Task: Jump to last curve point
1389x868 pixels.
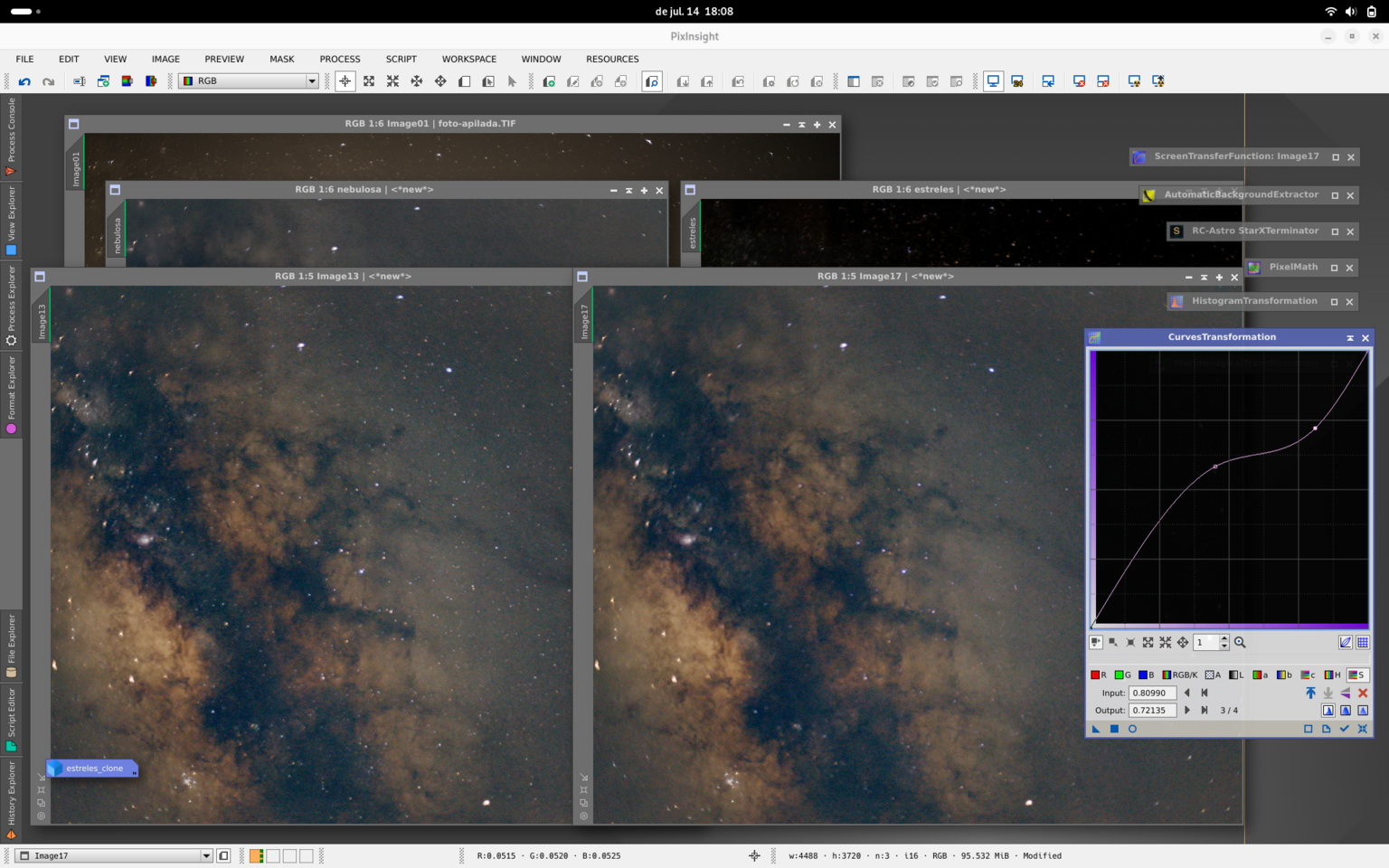Action: click(1205, 711)
